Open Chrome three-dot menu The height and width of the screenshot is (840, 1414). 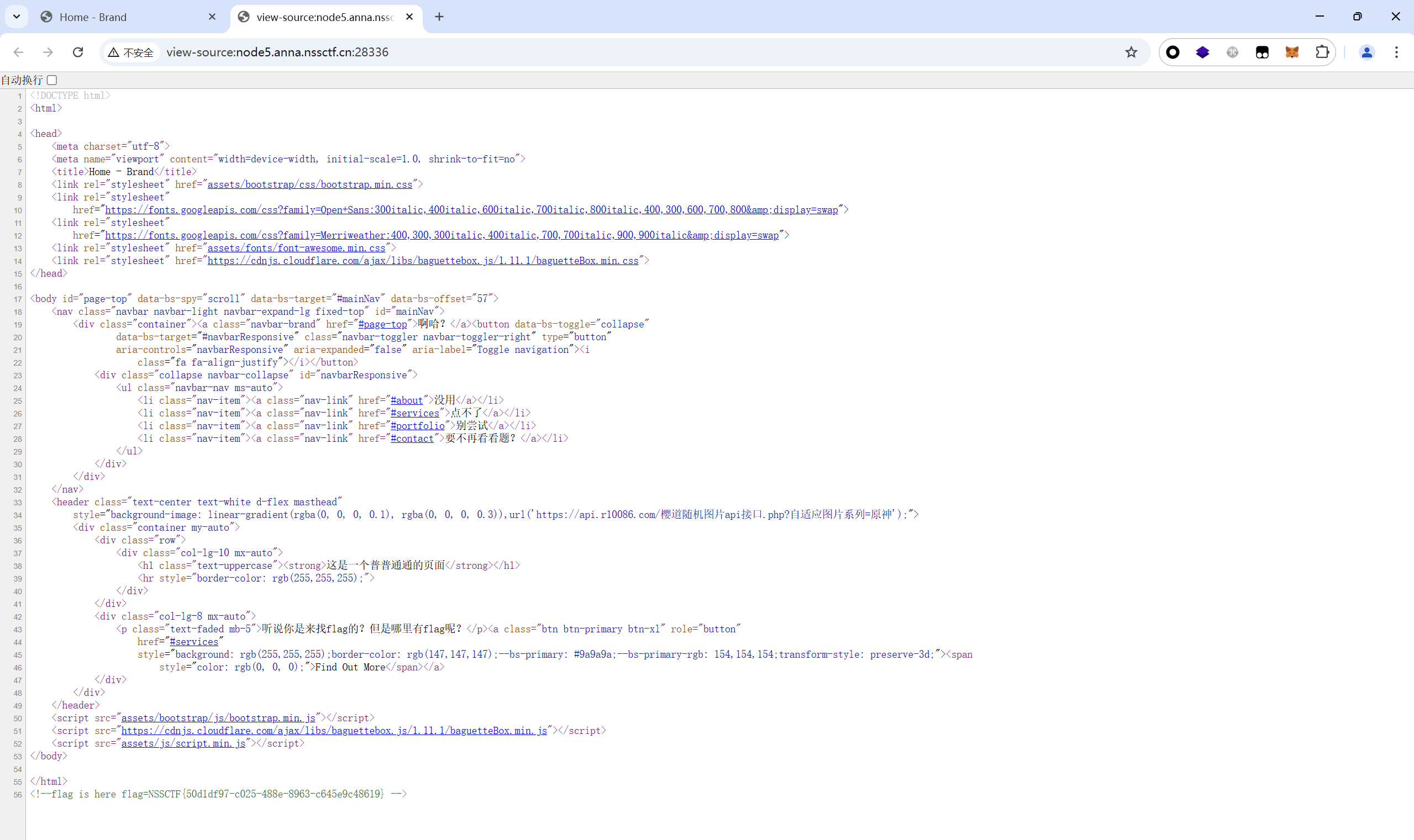point(1396,52)
